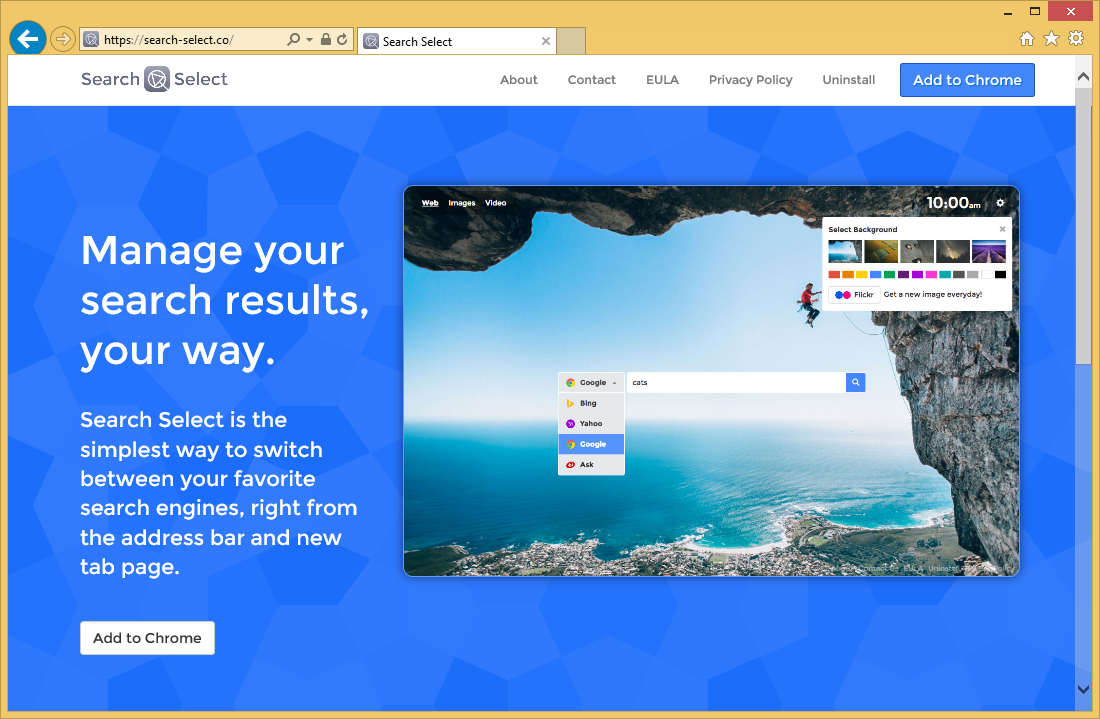
Task: Click the browser Forward arrow button
Action: point(63,39)
